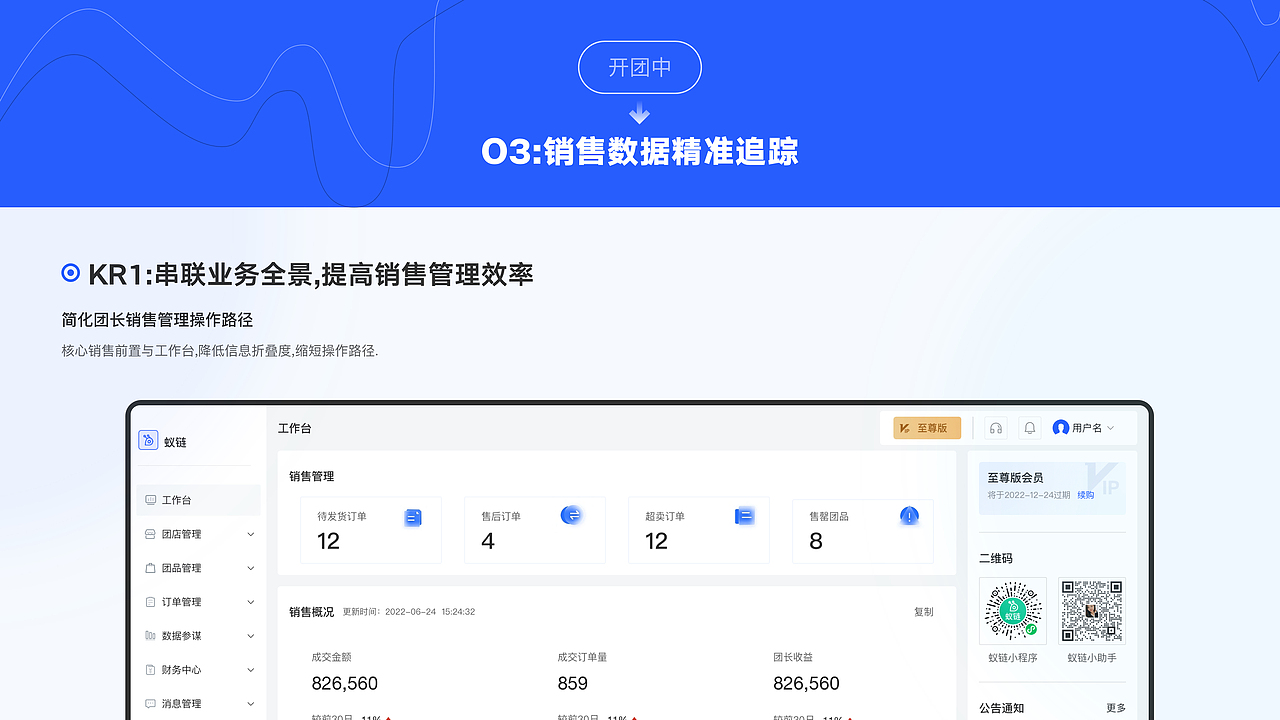This screenshot has width=1280, height=720.
Task: Expand the 消息管理 menu chevron
Action: tap(251, 704)
